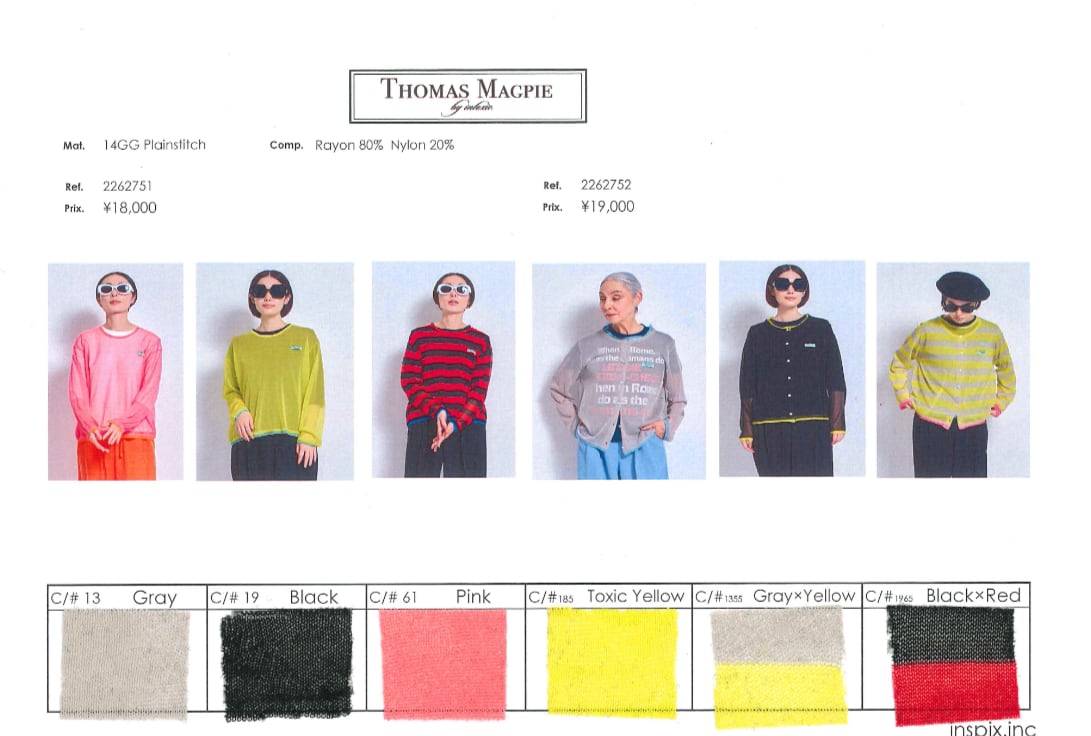Select the gray printed-text cardigan photo
Image resolution: width=1091 pixels, height=736 pixels.
[x=618, y=371]
